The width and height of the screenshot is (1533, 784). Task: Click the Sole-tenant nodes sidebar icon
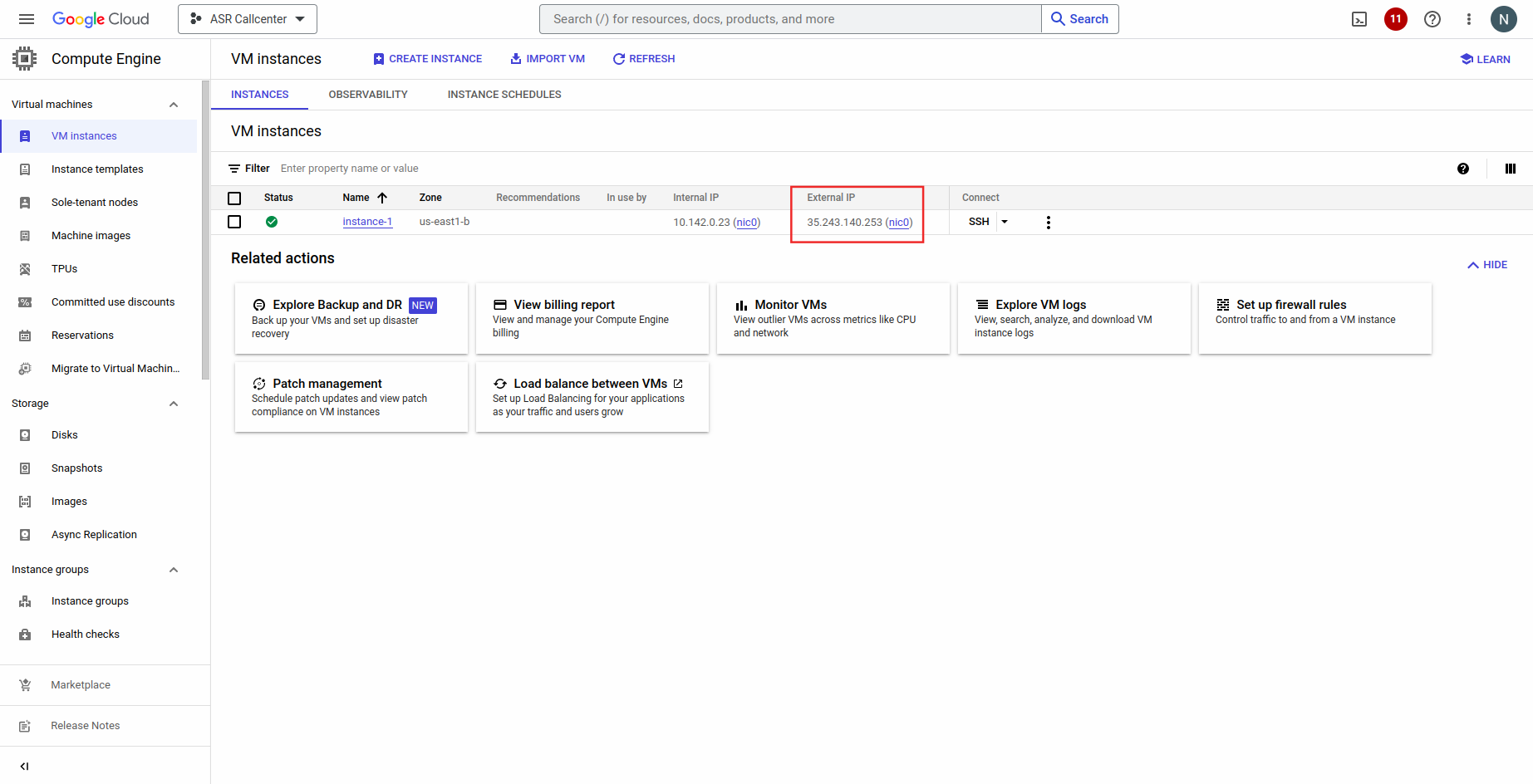(25, 203)
